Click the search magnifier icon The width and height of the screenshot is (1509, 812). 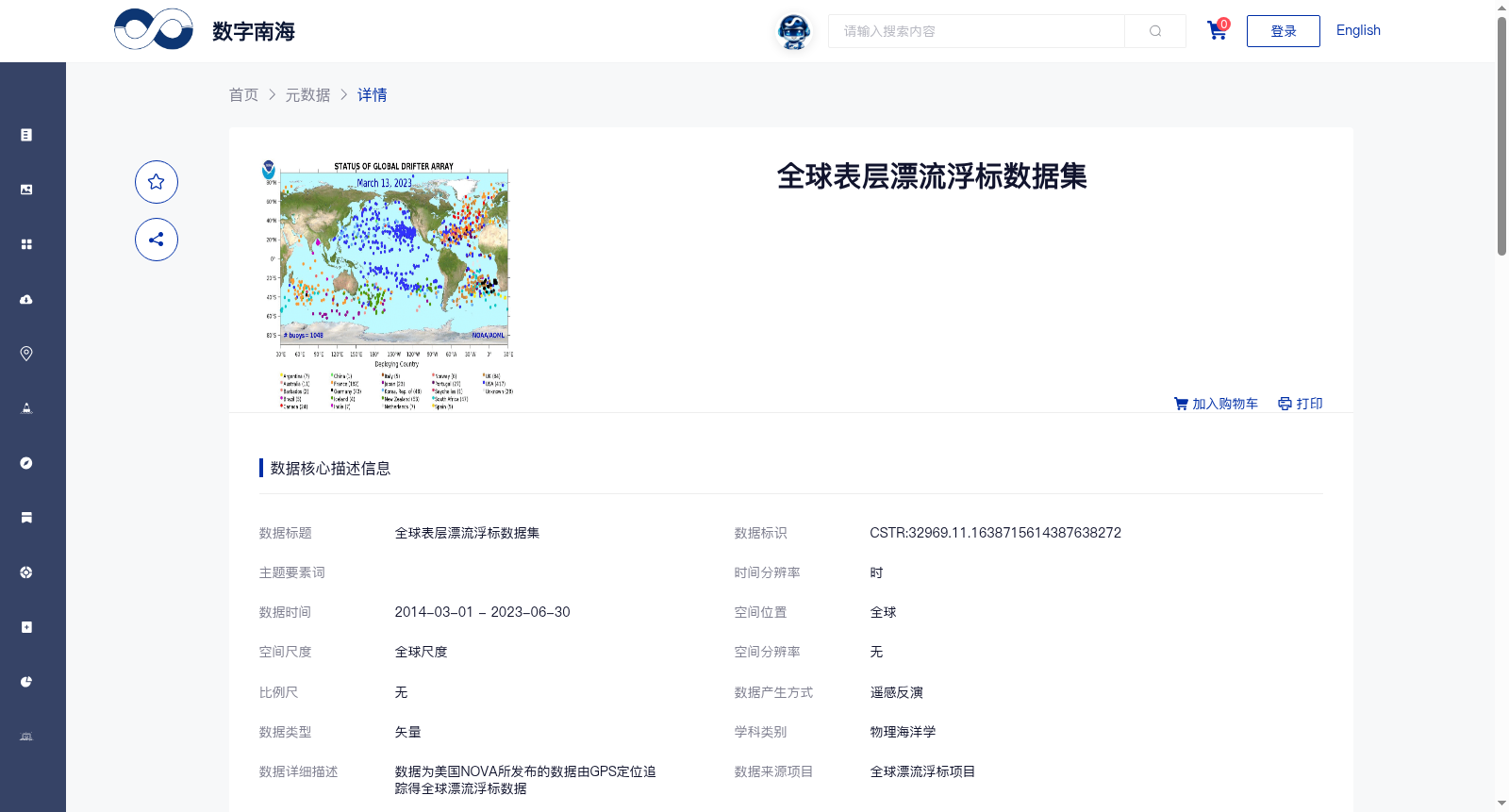click(1155, 31)
